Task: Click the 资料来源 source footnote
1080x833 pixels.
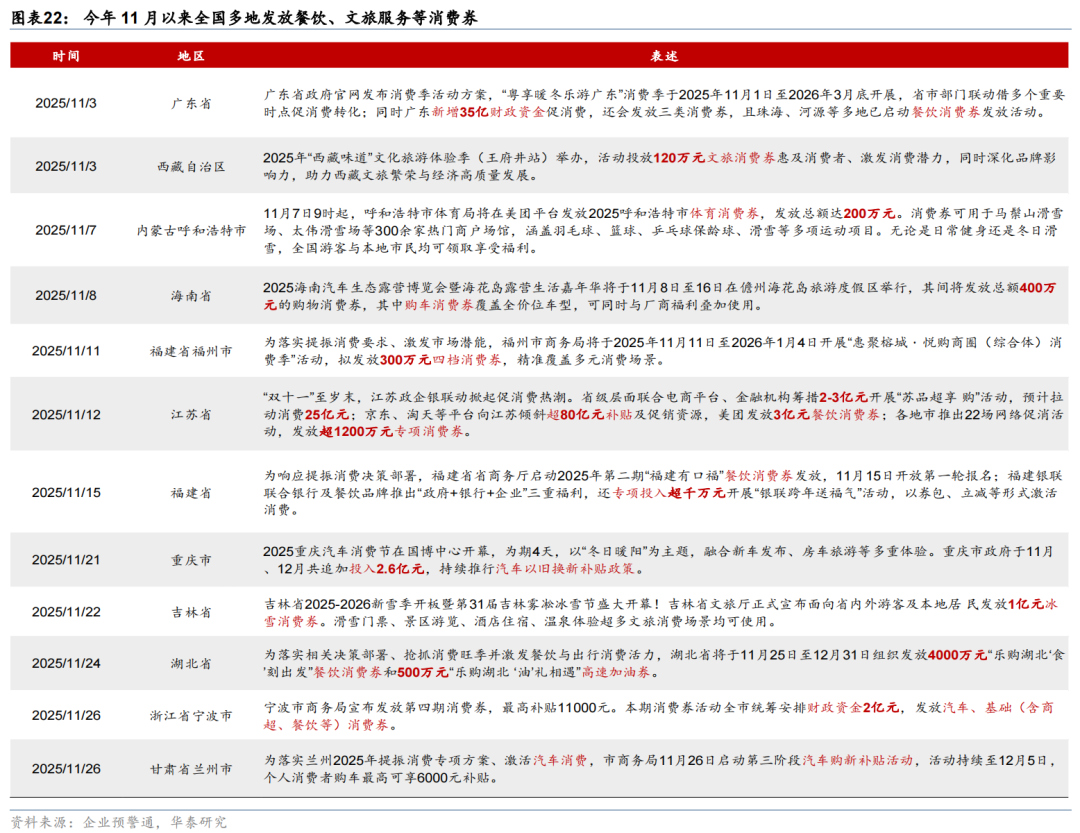Action: (118, 822)
